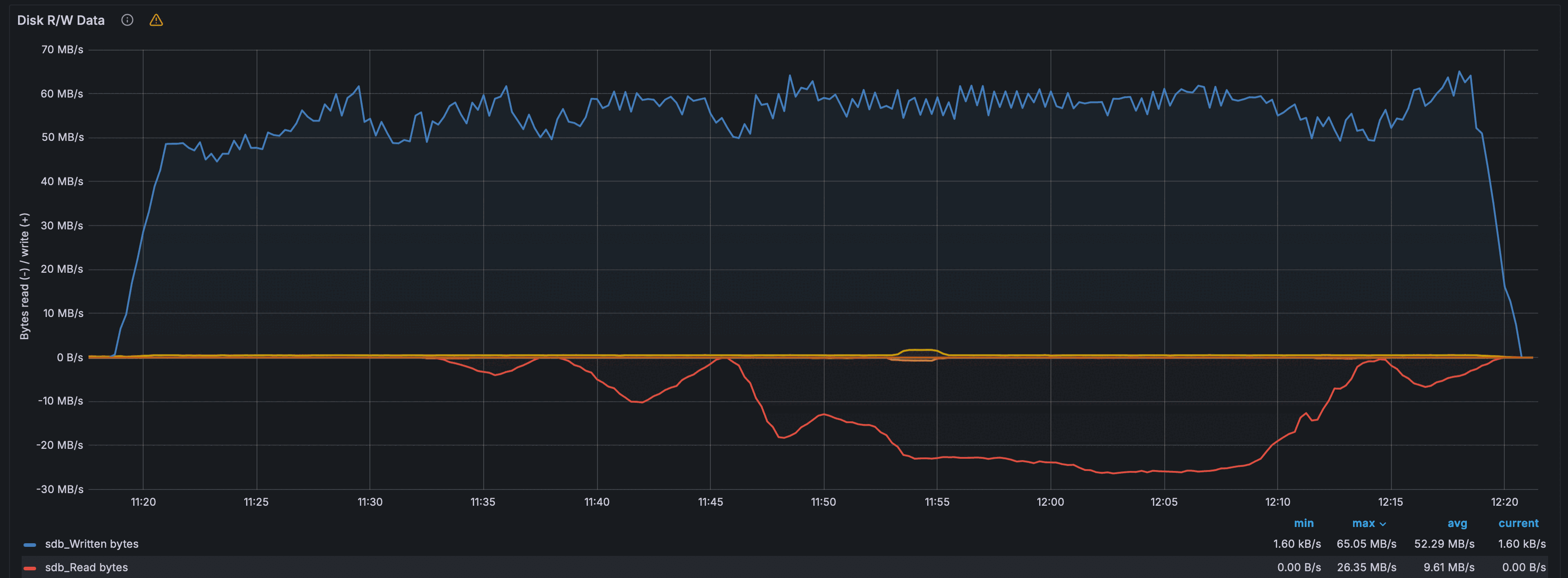1568x578 pixels.
Task: Click the 0 B/s y-axis label
Action: [70, 357]
